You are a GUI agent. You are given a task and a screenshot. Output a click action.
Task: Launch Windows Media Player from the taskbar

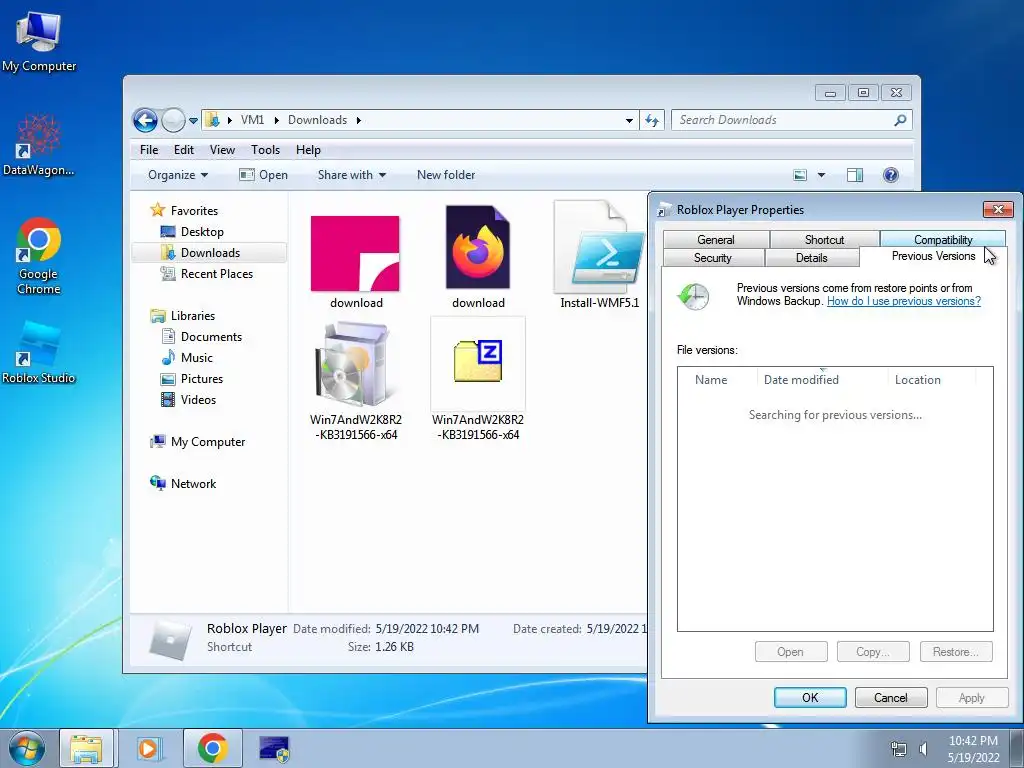(148, 748)
